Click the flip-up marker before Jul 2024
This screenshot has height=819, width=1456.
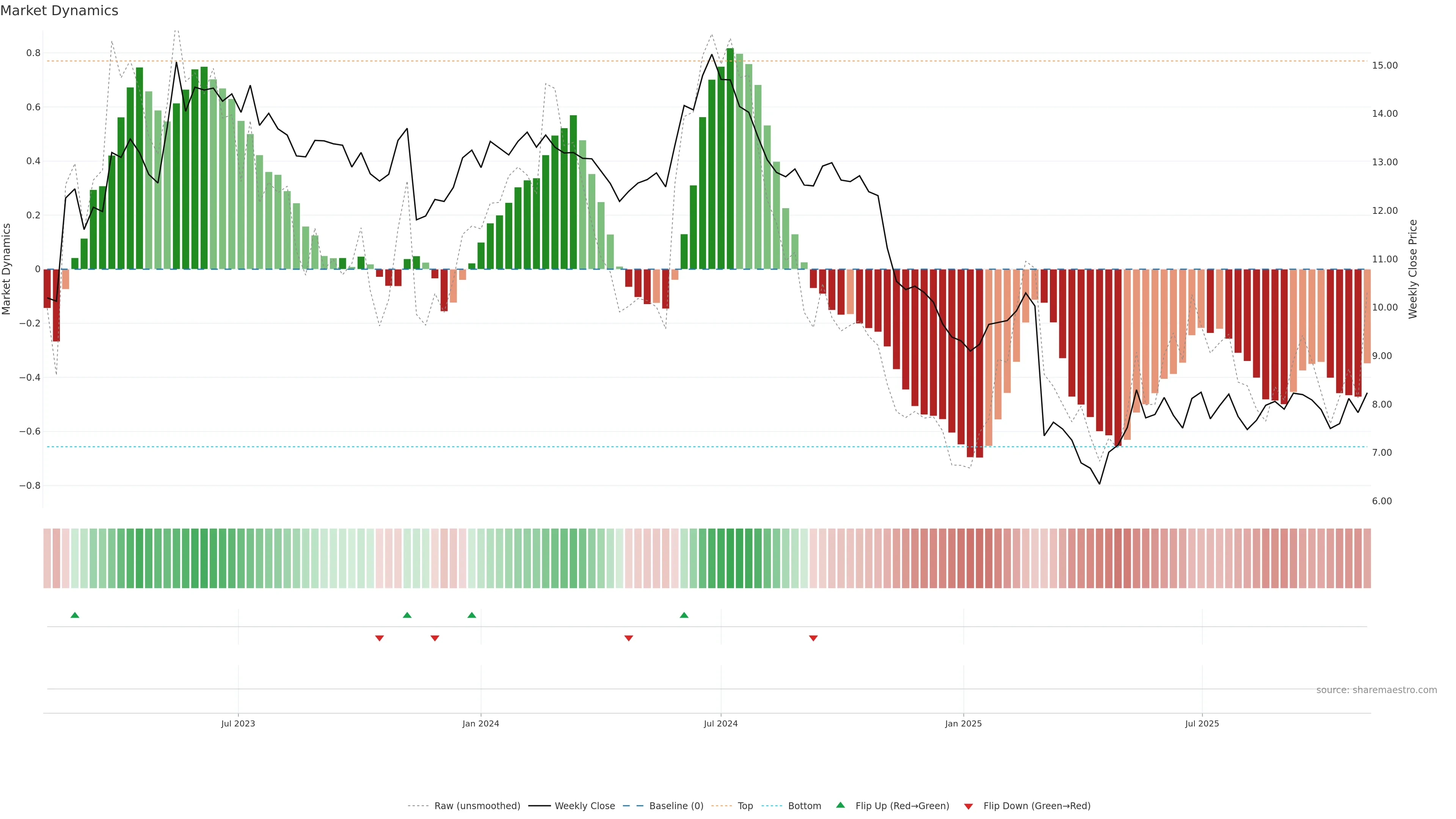[x=684, y=615]
